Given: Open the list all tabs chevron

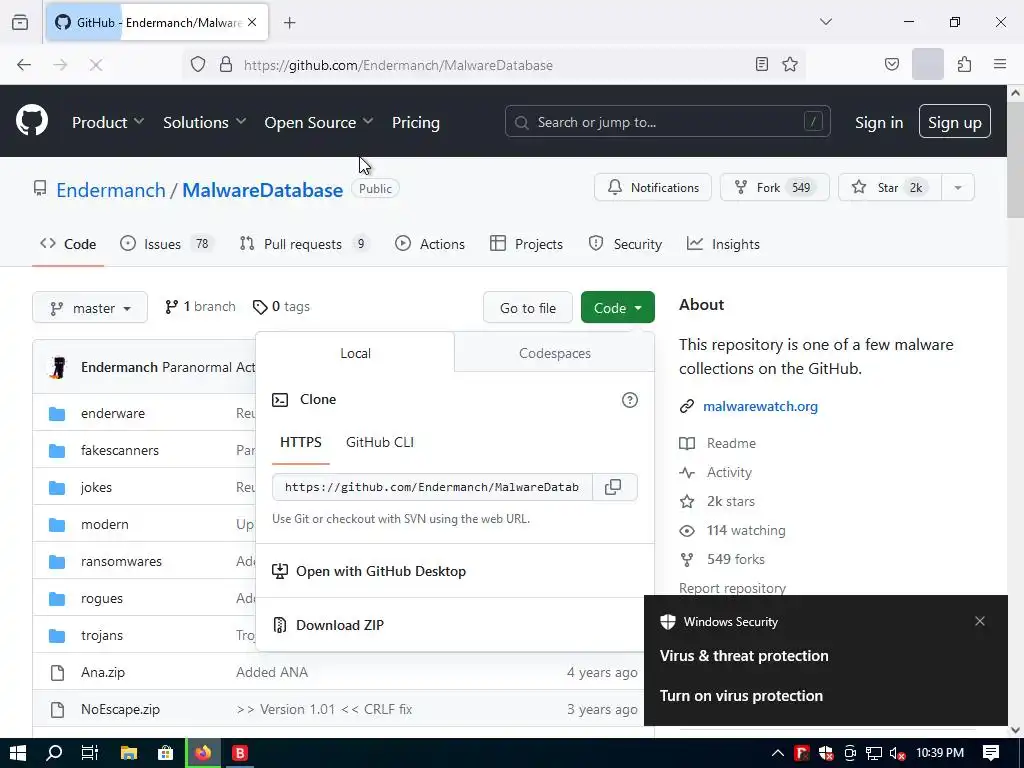Looking at the screenshot, I should pos(826,22).
